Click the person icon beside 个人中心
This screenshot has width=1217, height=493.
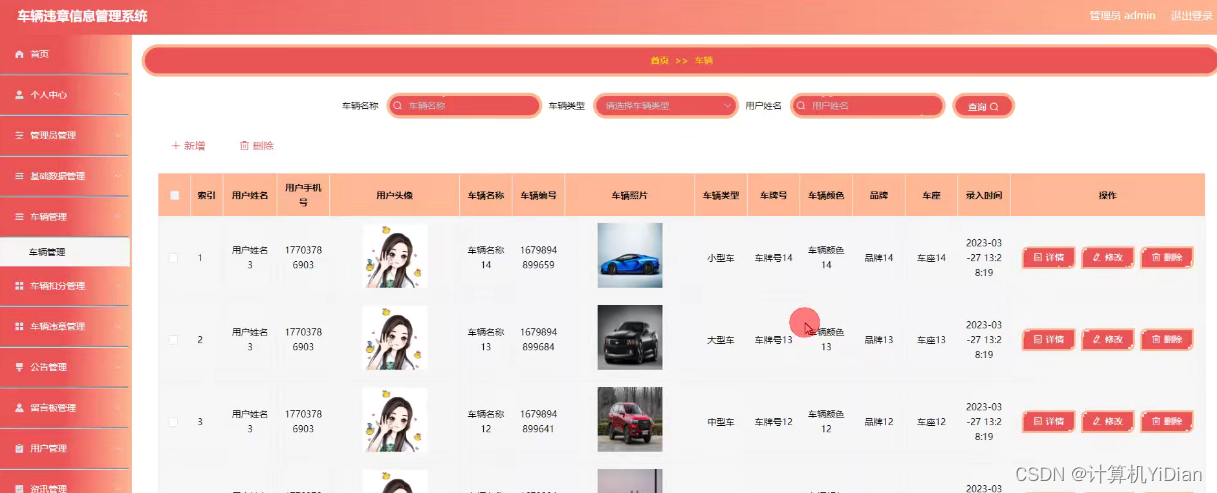point(19,95)
